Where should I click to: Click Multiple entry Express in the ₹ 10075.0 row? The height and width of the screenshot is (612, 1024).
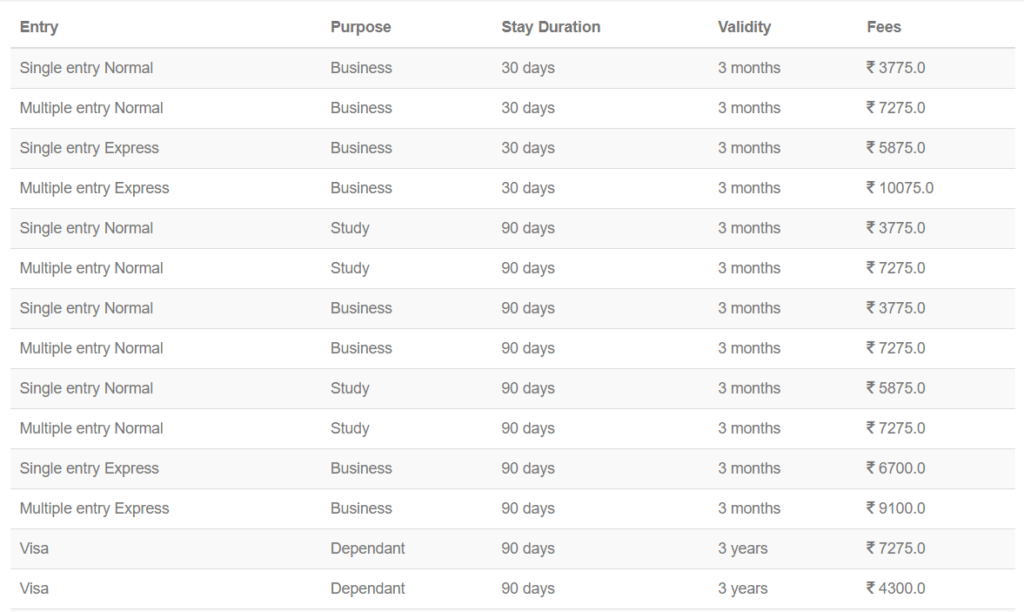[94, 188]
